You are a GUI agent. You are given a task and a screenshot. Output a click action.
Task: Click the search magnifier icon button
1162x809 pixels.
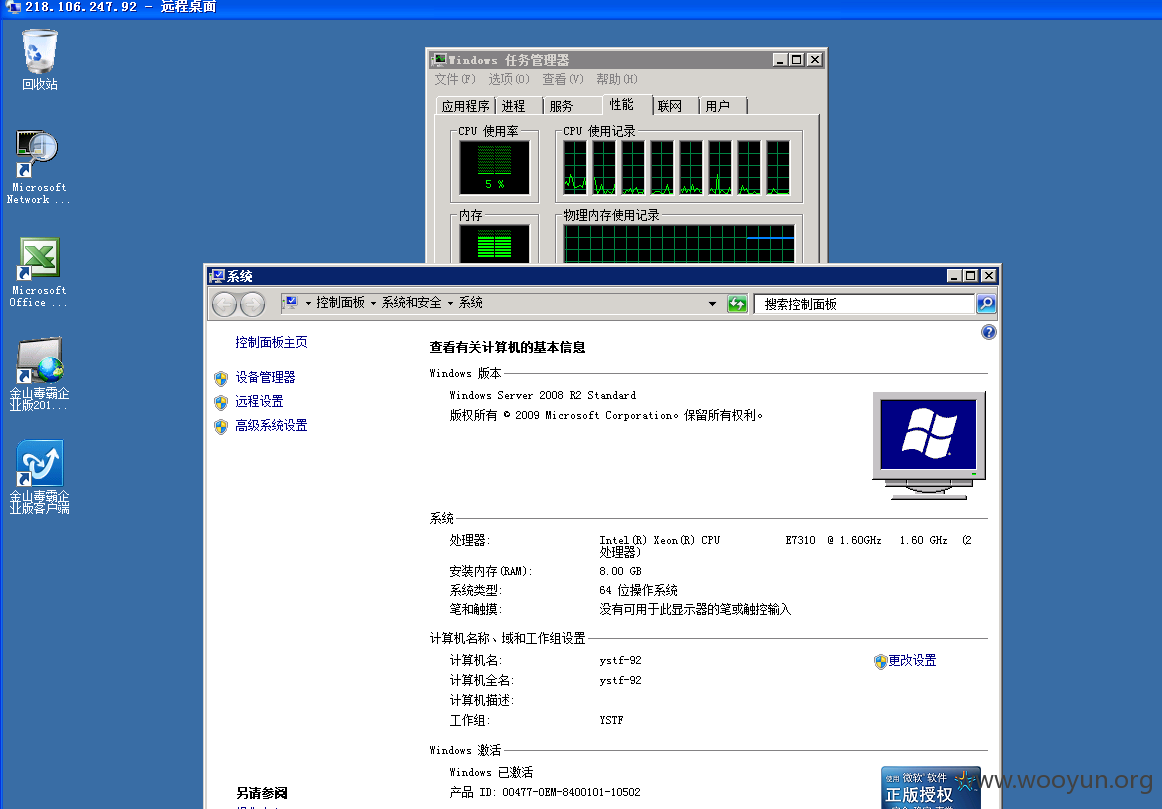tap(986, 304)
